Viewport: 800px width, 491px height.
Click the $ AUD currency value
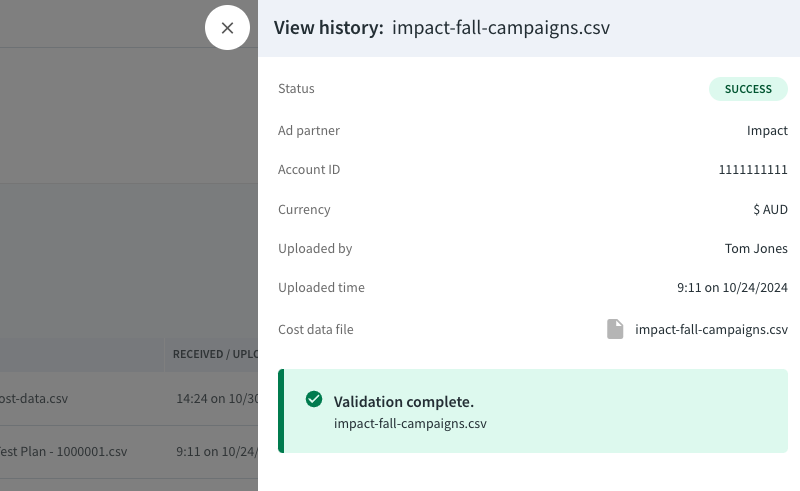770,209
